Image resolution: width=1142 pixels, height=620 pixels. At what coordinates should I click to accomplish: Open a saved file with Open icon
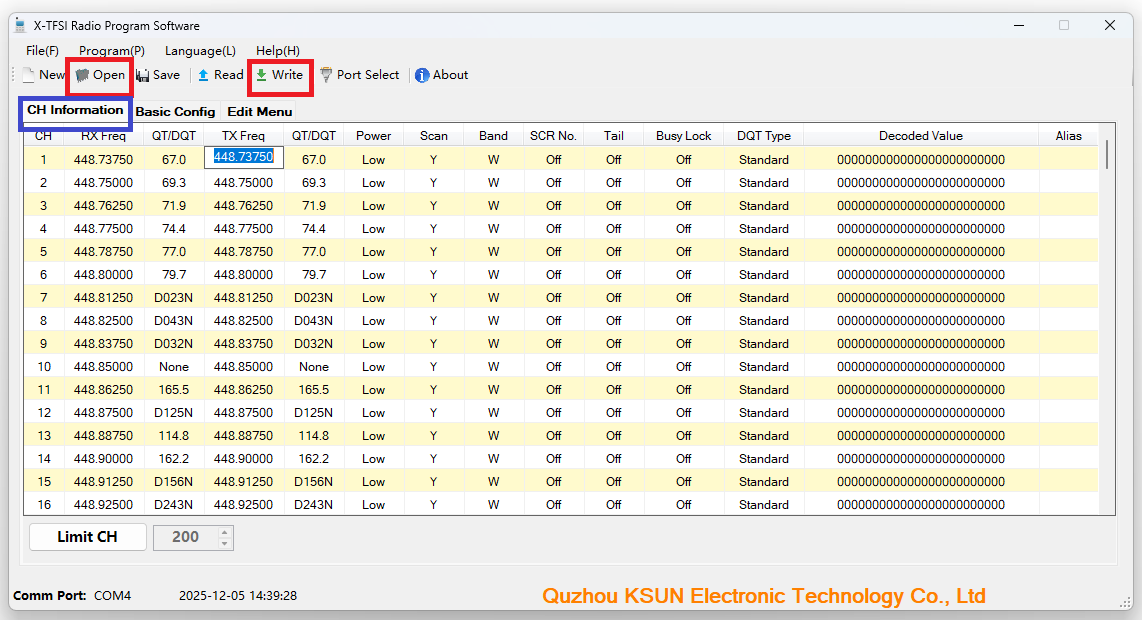click(83, 75)
